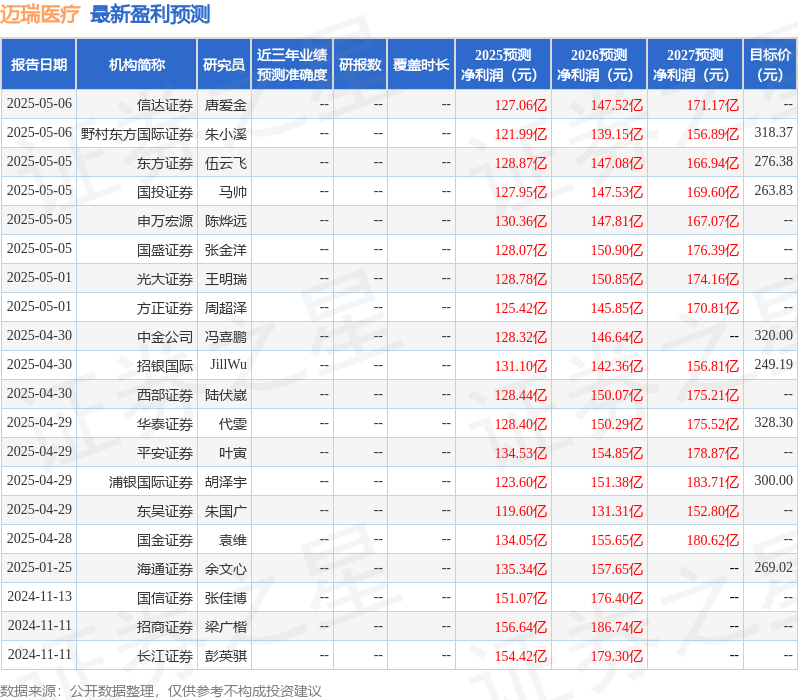Viewport: 798px width, 700px height.
Task: Click researcher name 马帅
Action: pyautogui.click(x=233, y=192)
